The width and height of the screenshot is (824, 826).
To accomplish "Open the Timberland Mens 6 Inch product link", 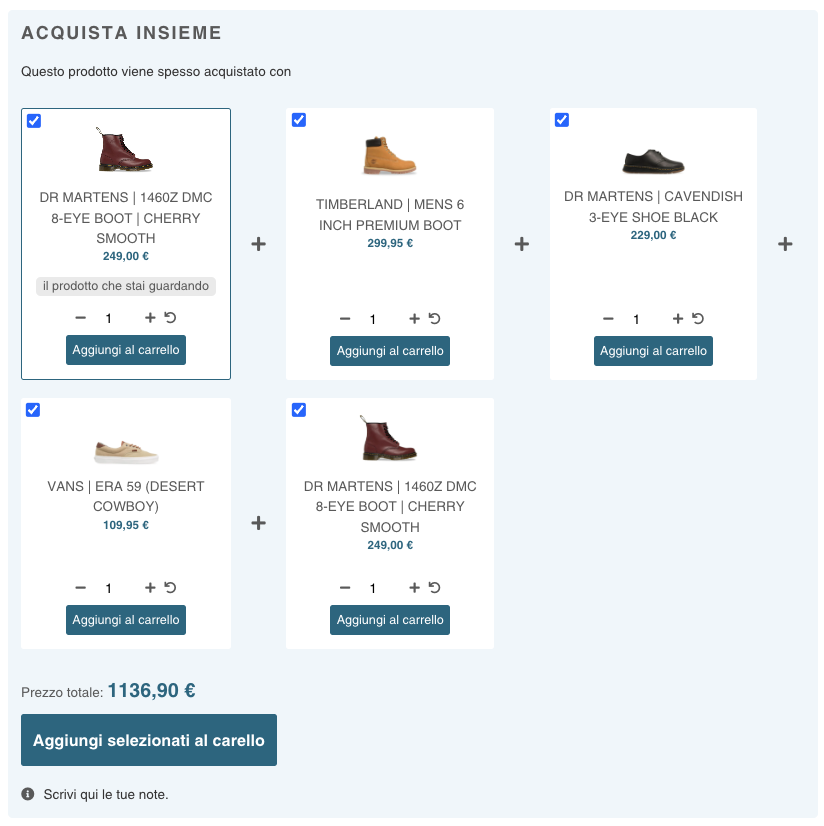I will tap(389, 215).
